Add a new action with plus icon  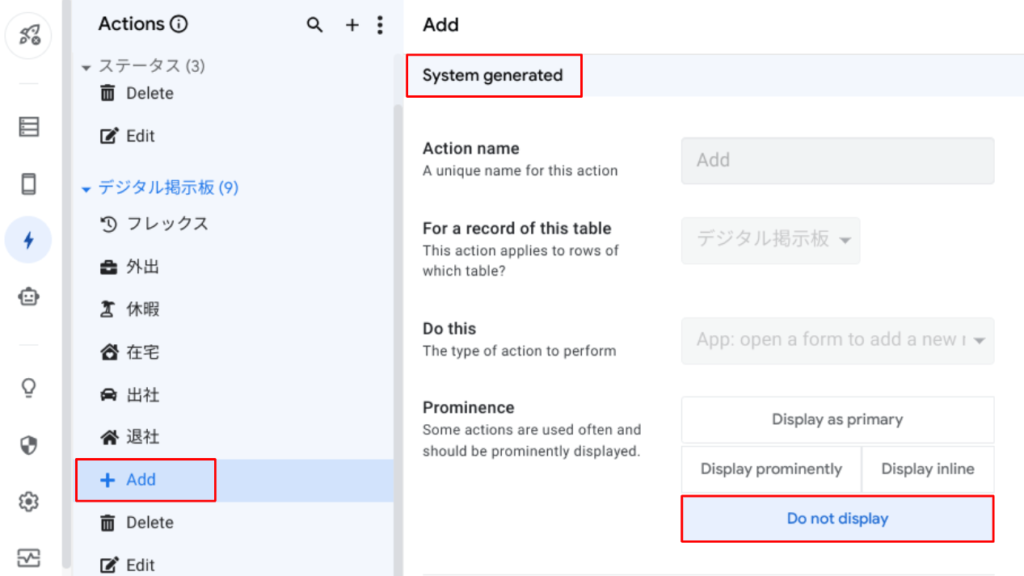(352, 25)
